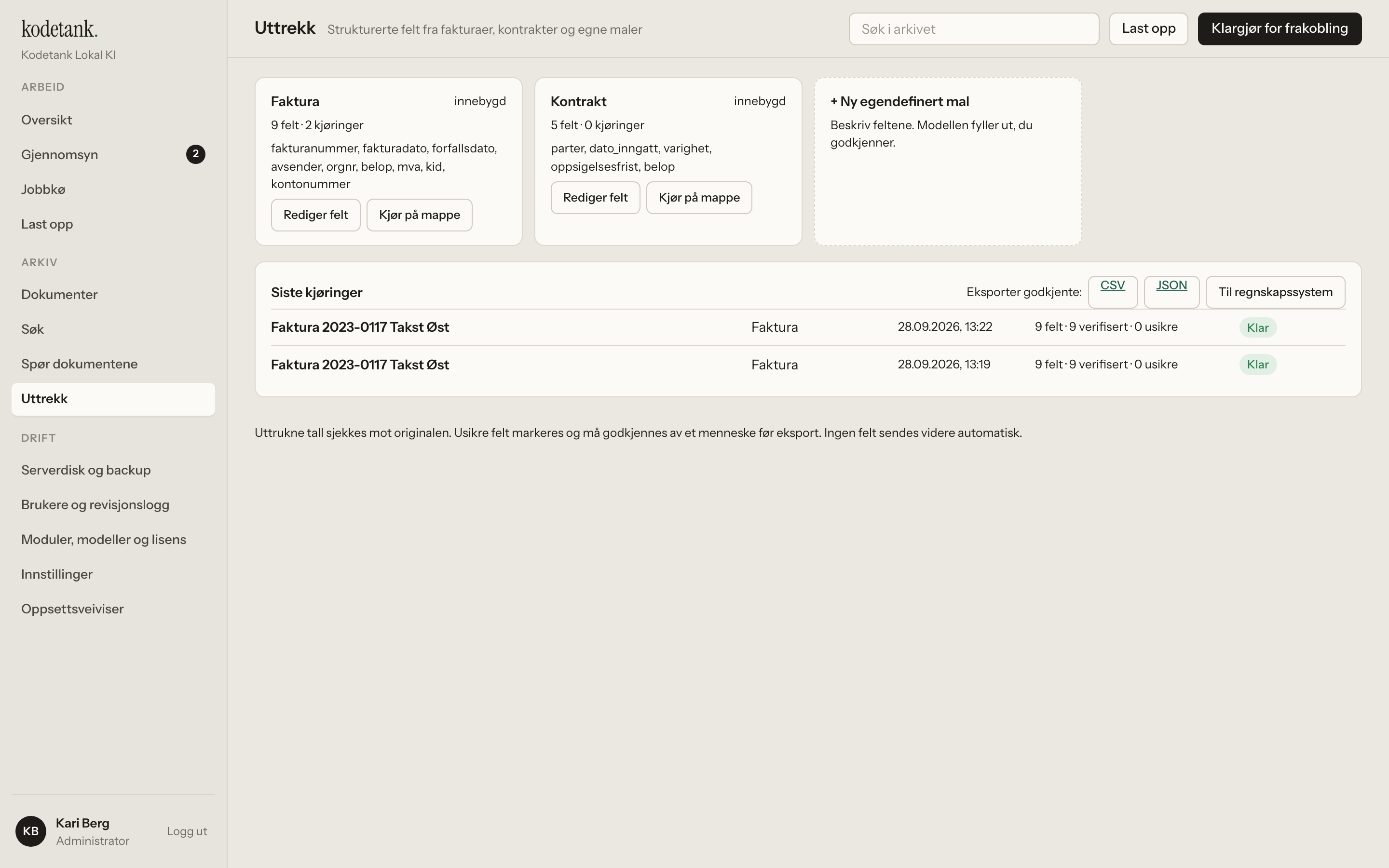1389x868 pixels.
Task: Create a new egendefinert mal
Action: tap(948, 162)
